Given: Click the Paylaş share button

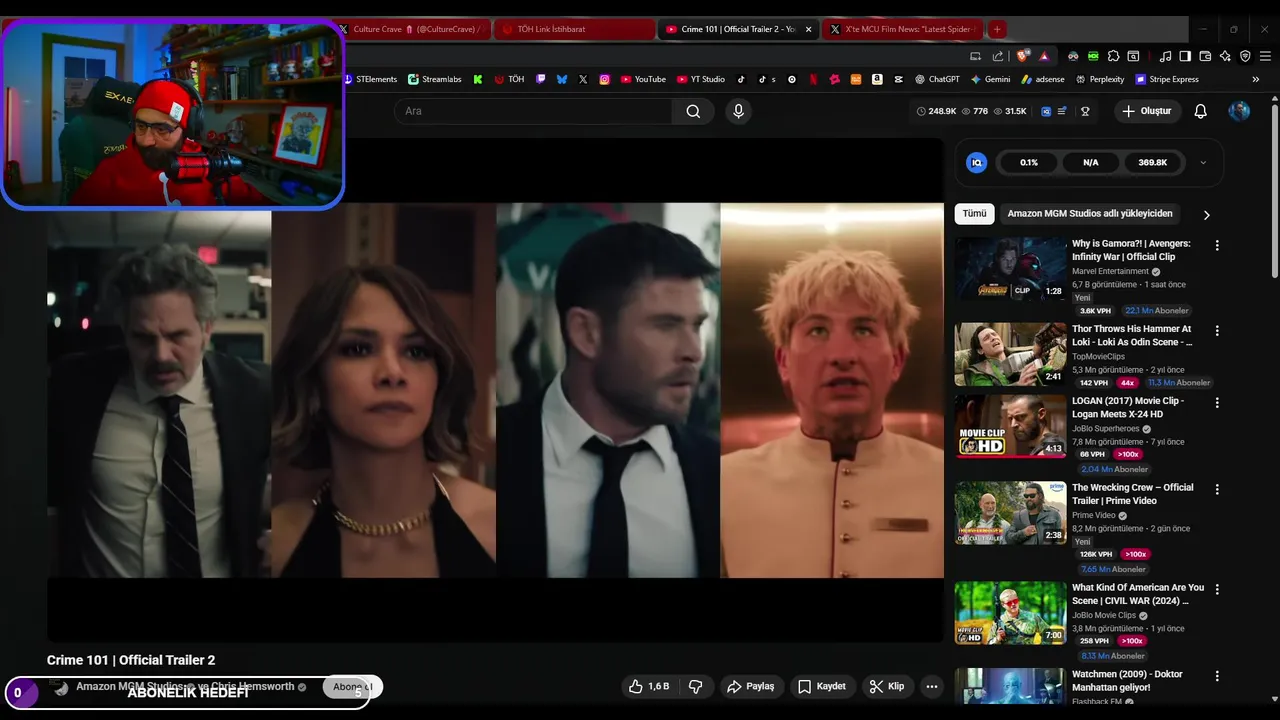Looking at the screenshot, I should (x=750, y=686).
